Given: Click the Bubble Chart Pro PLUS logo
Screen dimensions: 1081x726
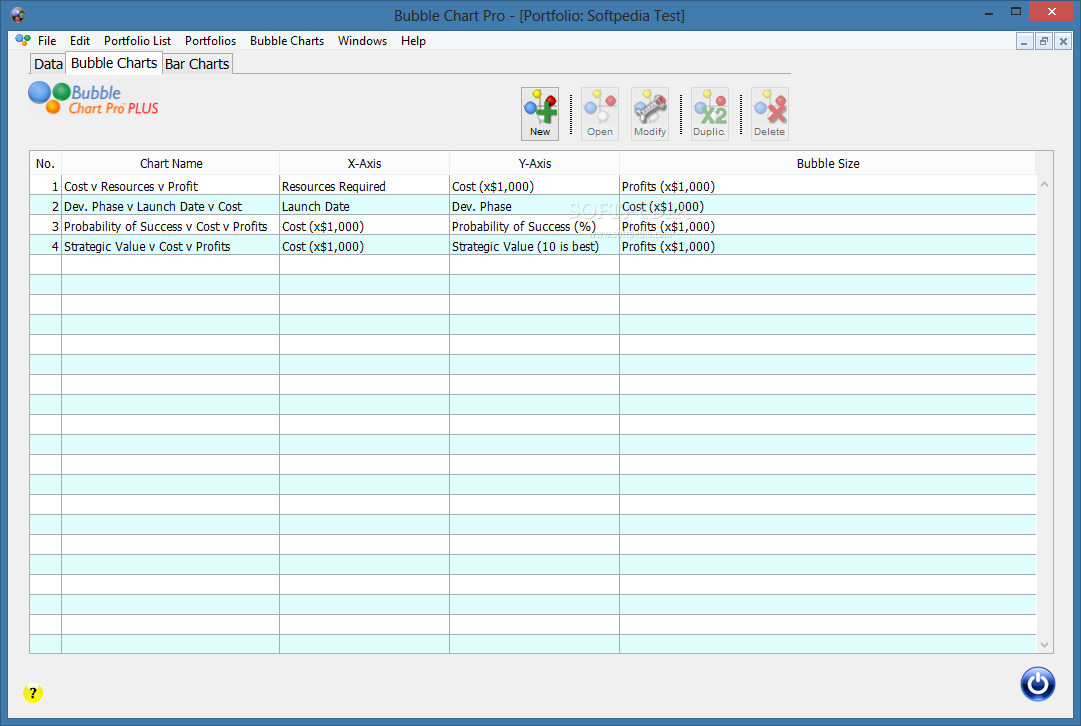Looking at the screenshot, I should click(93, 99).
